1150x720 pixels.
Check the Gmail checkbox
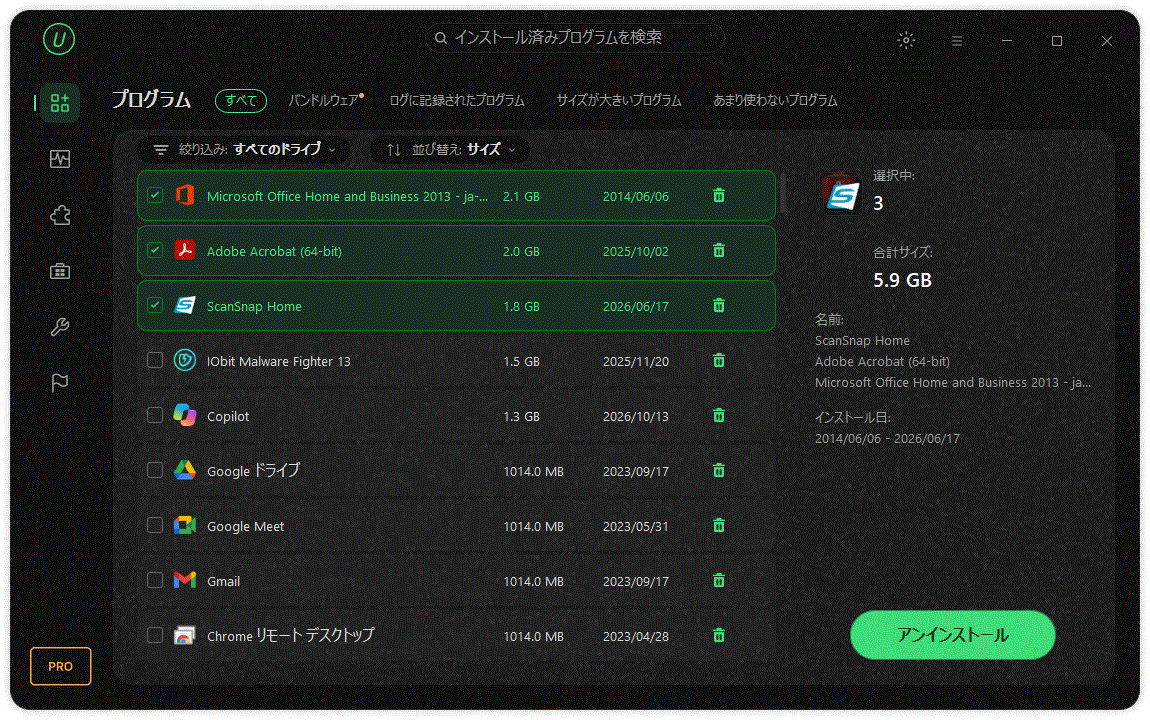[x=155, y=580]
